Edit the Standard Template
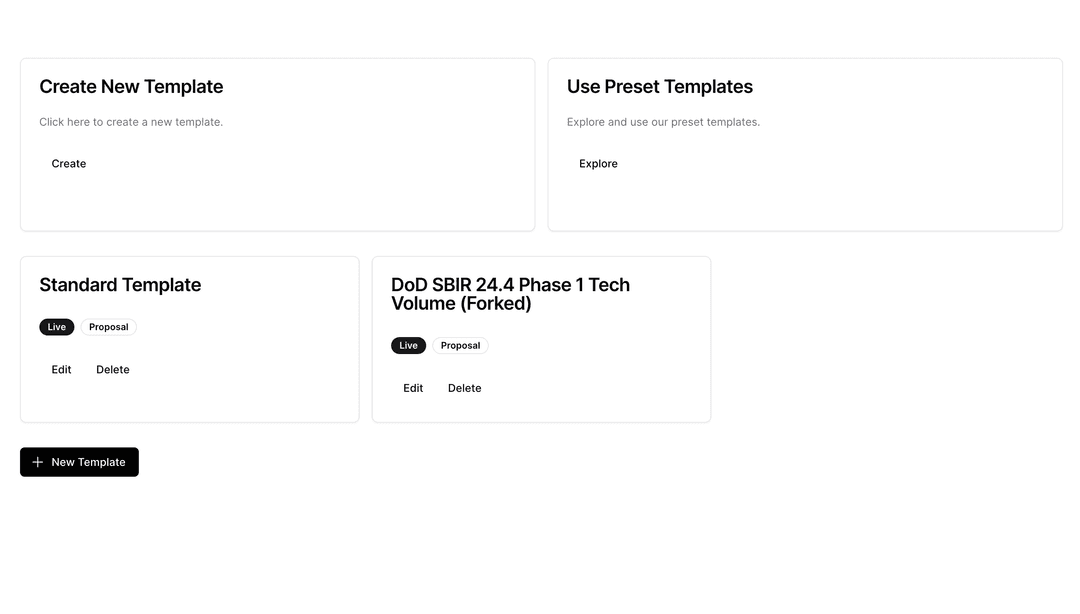Screen dimensions: 1080x614 coord(62,370)
